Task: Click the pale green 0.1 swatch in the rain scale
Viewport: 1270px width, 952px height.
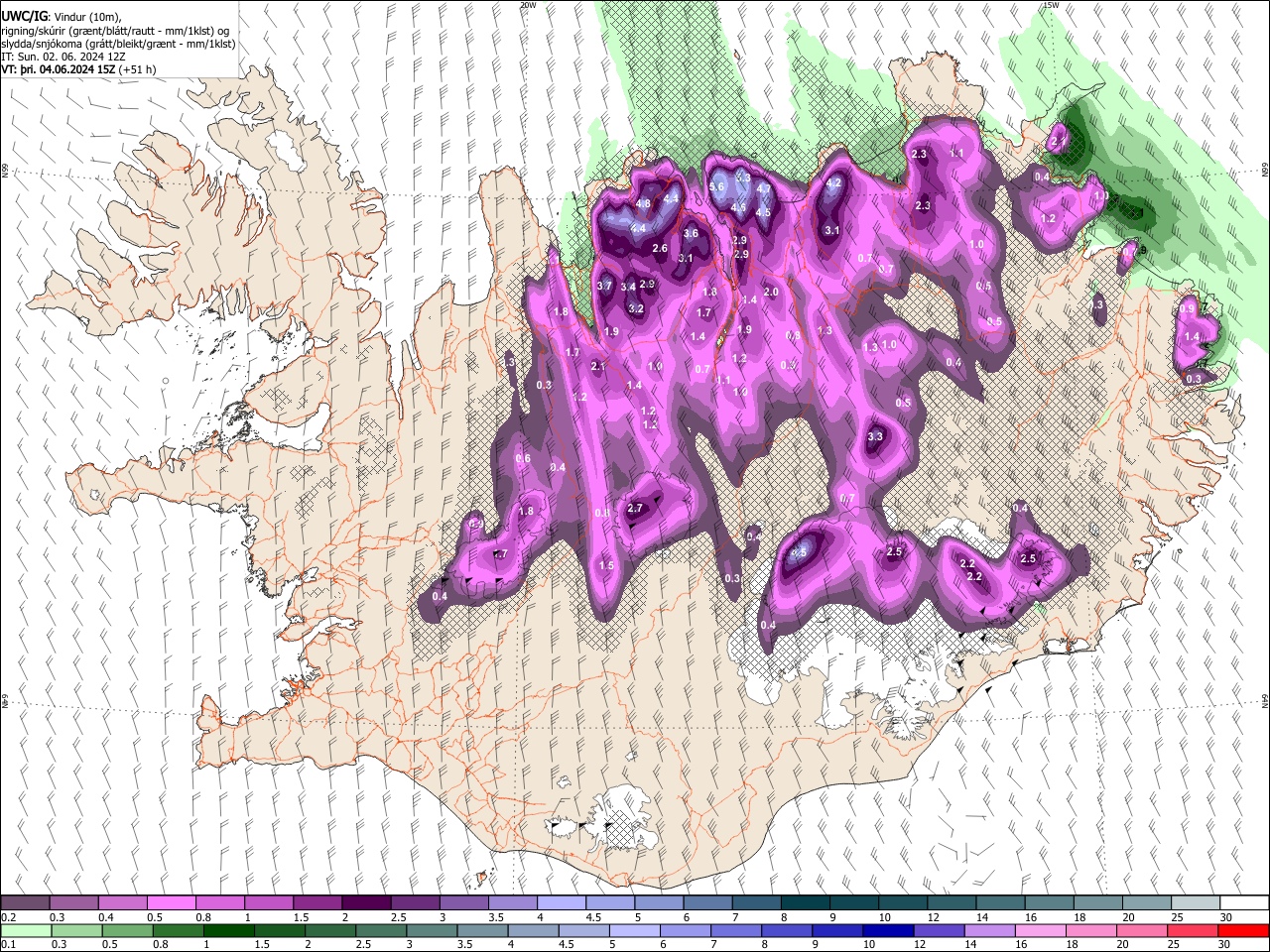Action: (26, 930)
